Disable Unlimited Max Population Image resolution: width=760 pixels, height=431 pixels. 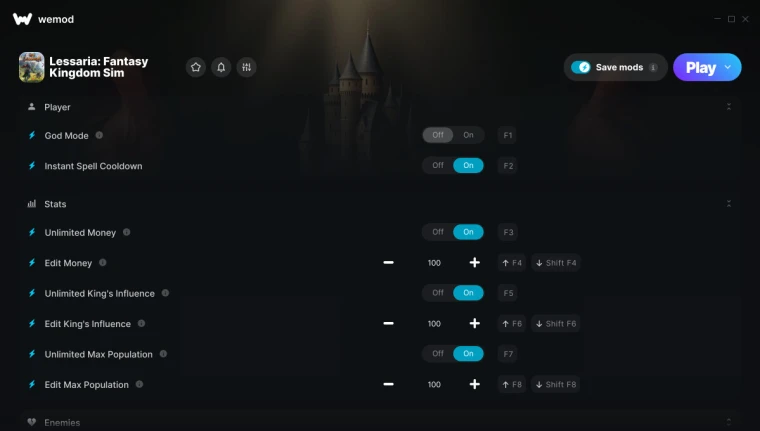coord(438,353)
